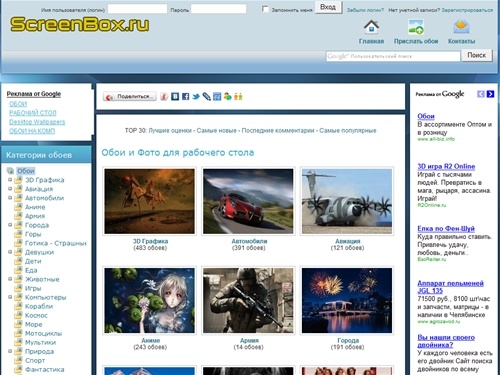The image size is (500, 375).
Task: Expand the Города tree node
Action: pos(10,225)
